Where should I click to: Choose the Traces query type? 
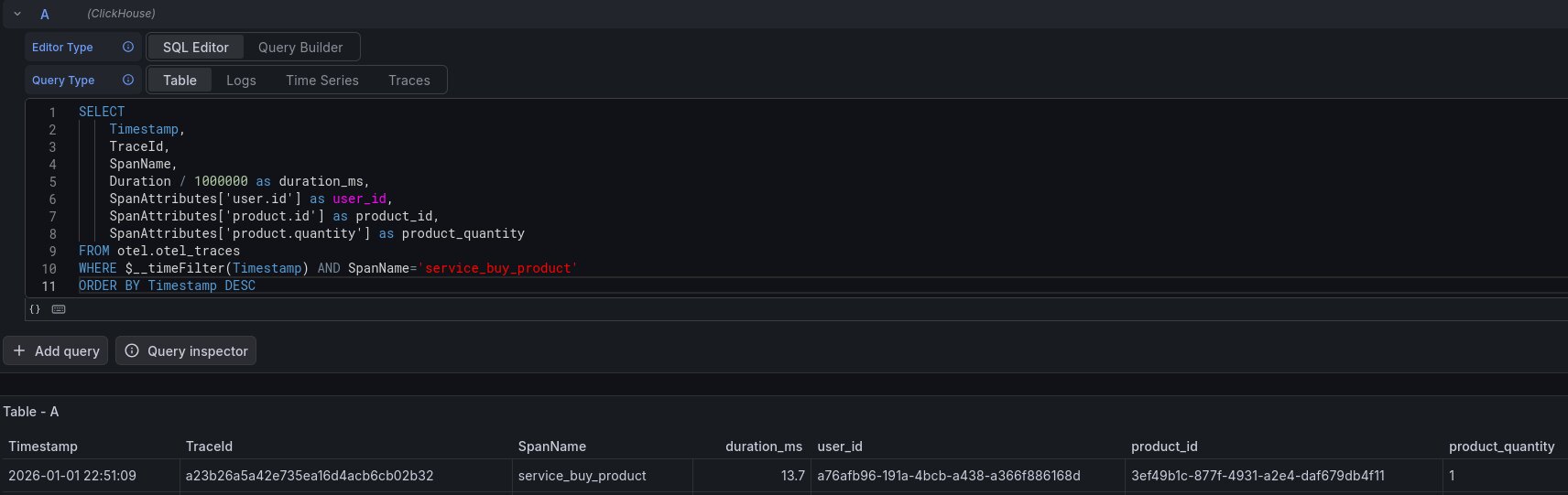(x=408, y=81)
